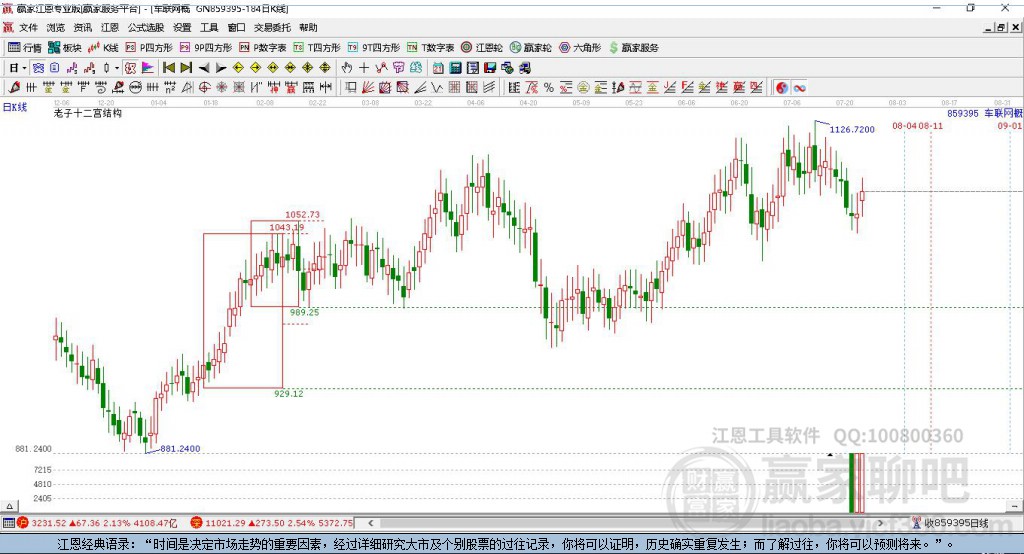Collapse volume panel with up-arrow button
The width and height of the screenshot is (1024, 554).
[9, 506]
